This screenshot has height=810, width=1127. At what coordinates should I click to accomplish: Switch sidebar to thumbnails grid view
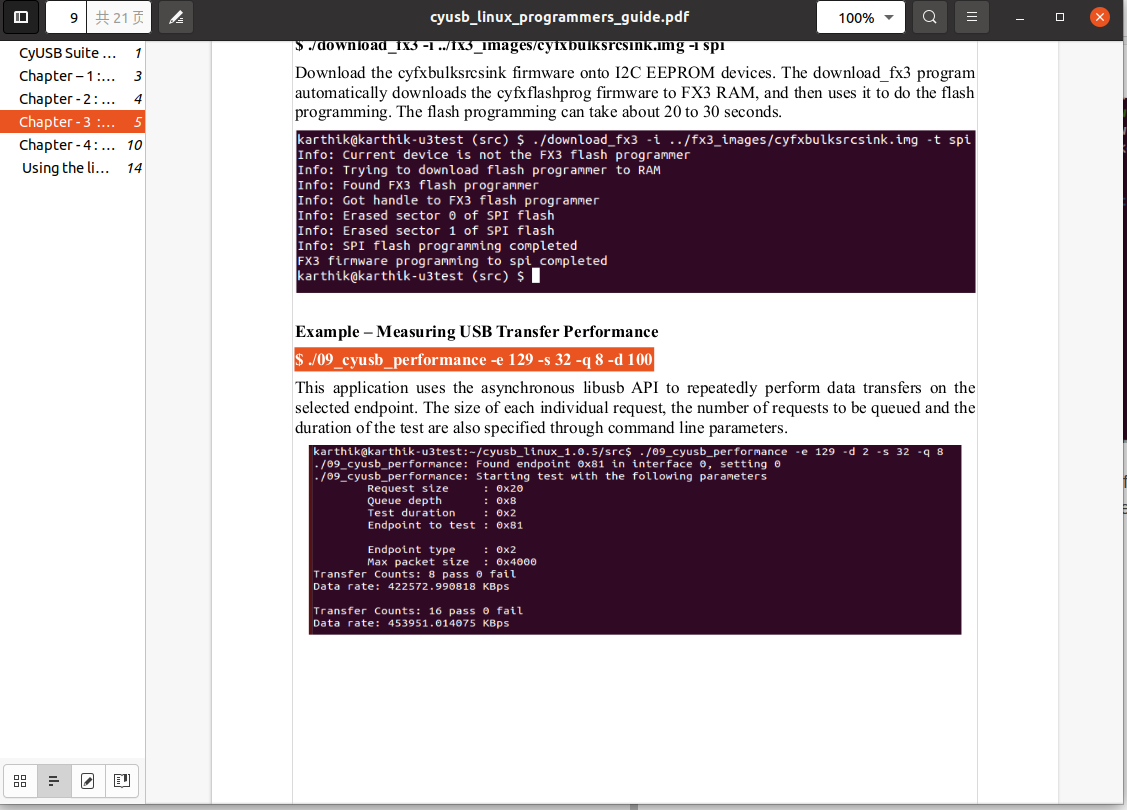[x=20, y=781]
